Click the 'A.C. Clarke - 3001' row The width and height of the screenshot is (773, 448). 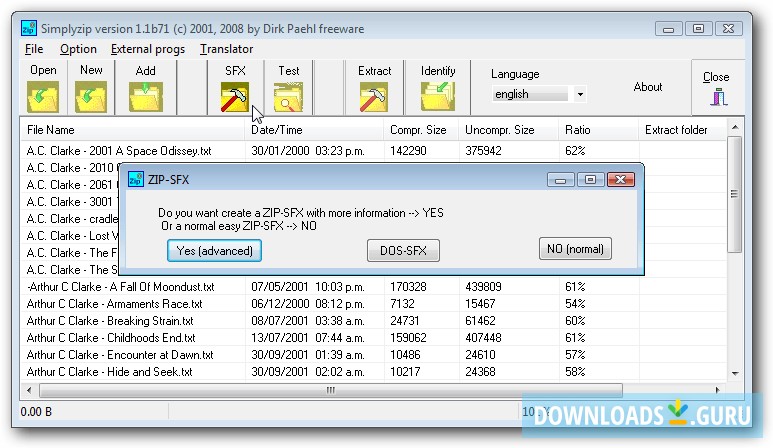click(x=70, y=202)
